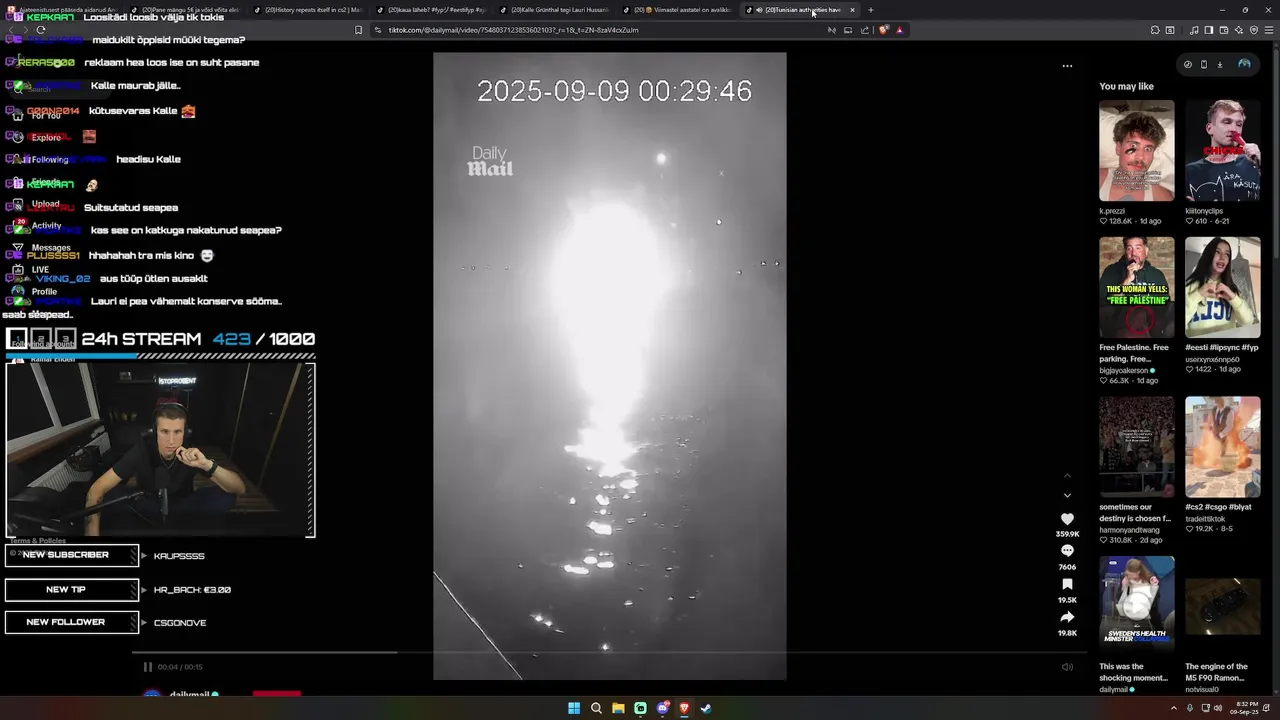The height and width of the screenshot is (720, 1280).
Task: Bookmark the video with the favorites icon
Action: (x=1067, y=584)
